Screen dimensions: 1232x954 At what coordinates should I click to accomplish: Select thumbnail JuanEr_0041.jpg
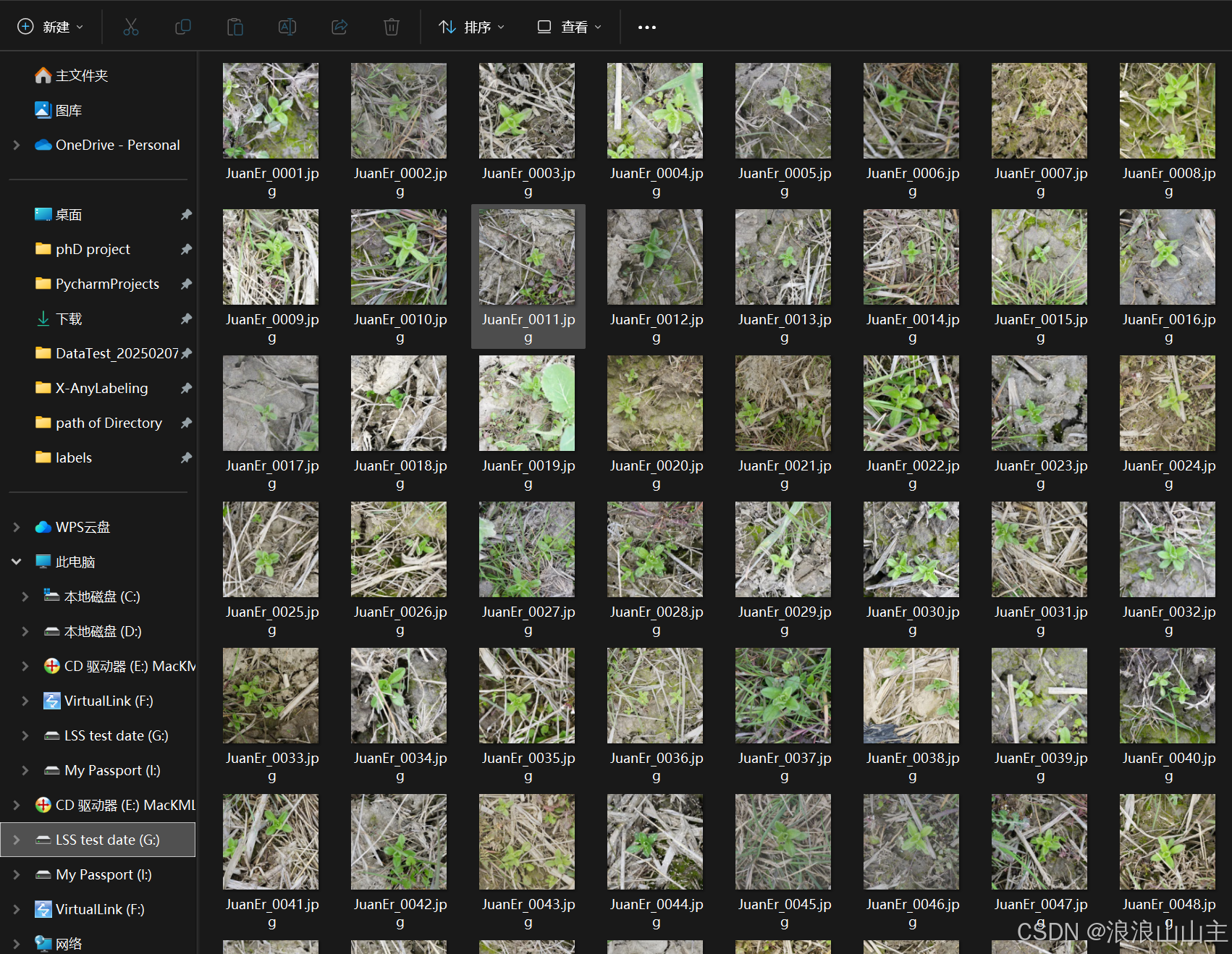tap(271, 842)
